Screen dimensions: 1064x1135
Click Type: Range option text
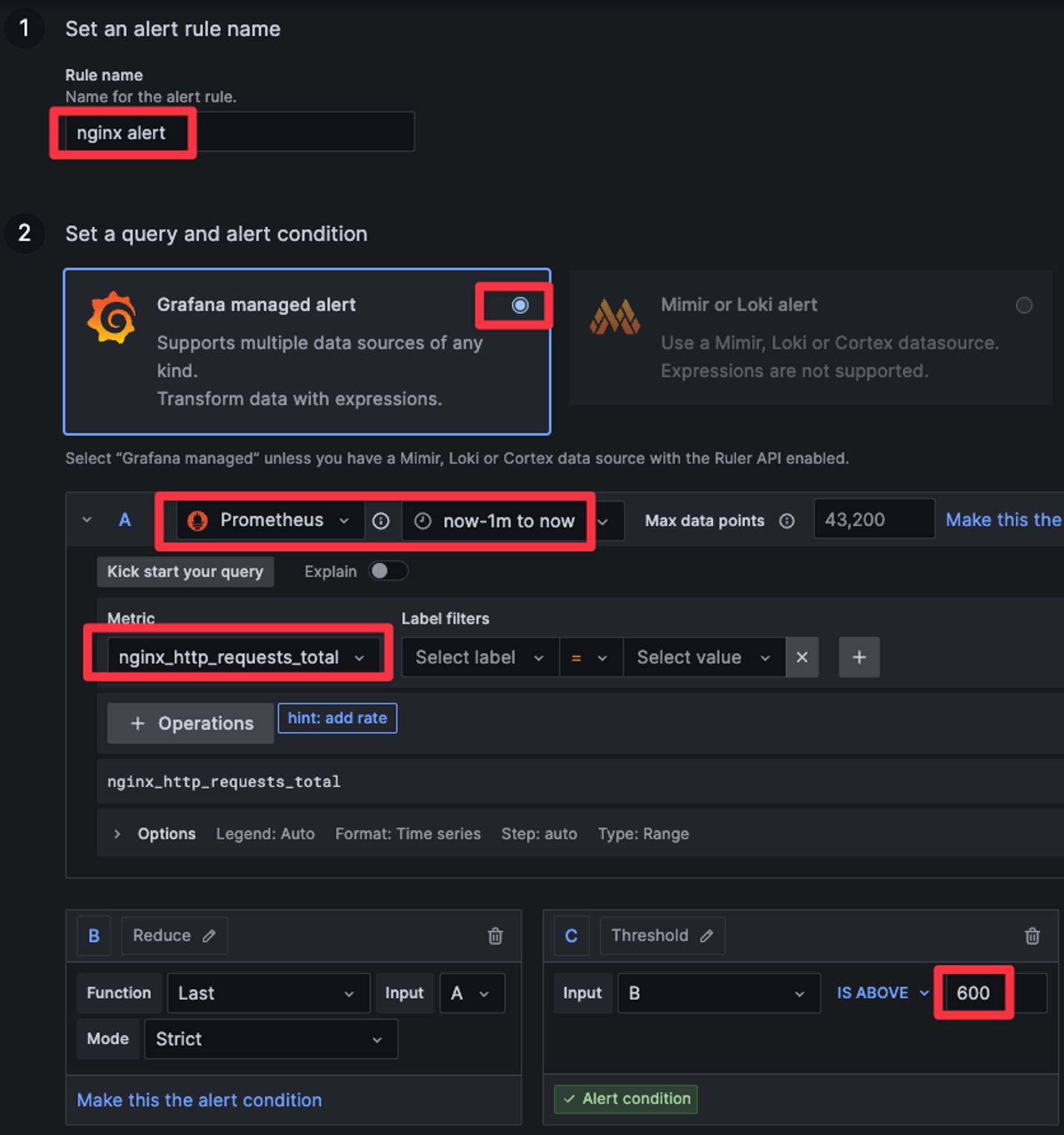tap(644, 834)
